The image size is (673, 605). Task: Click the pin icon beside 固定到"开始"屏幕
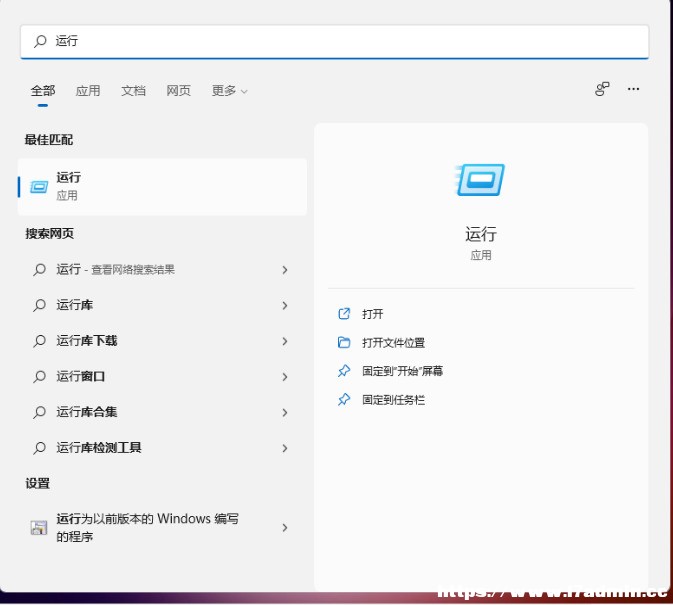344,371
